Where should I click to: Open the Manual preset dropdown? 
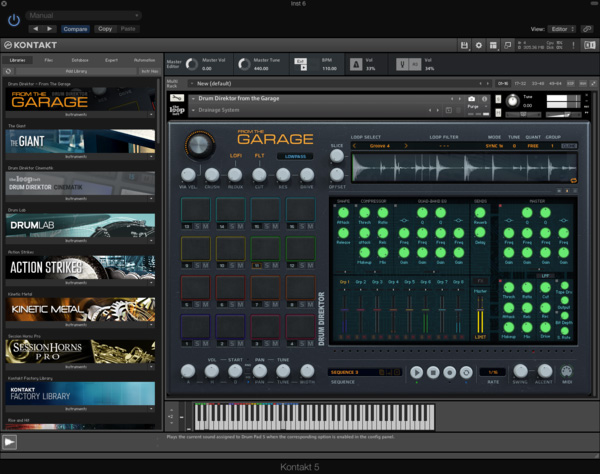83,16
